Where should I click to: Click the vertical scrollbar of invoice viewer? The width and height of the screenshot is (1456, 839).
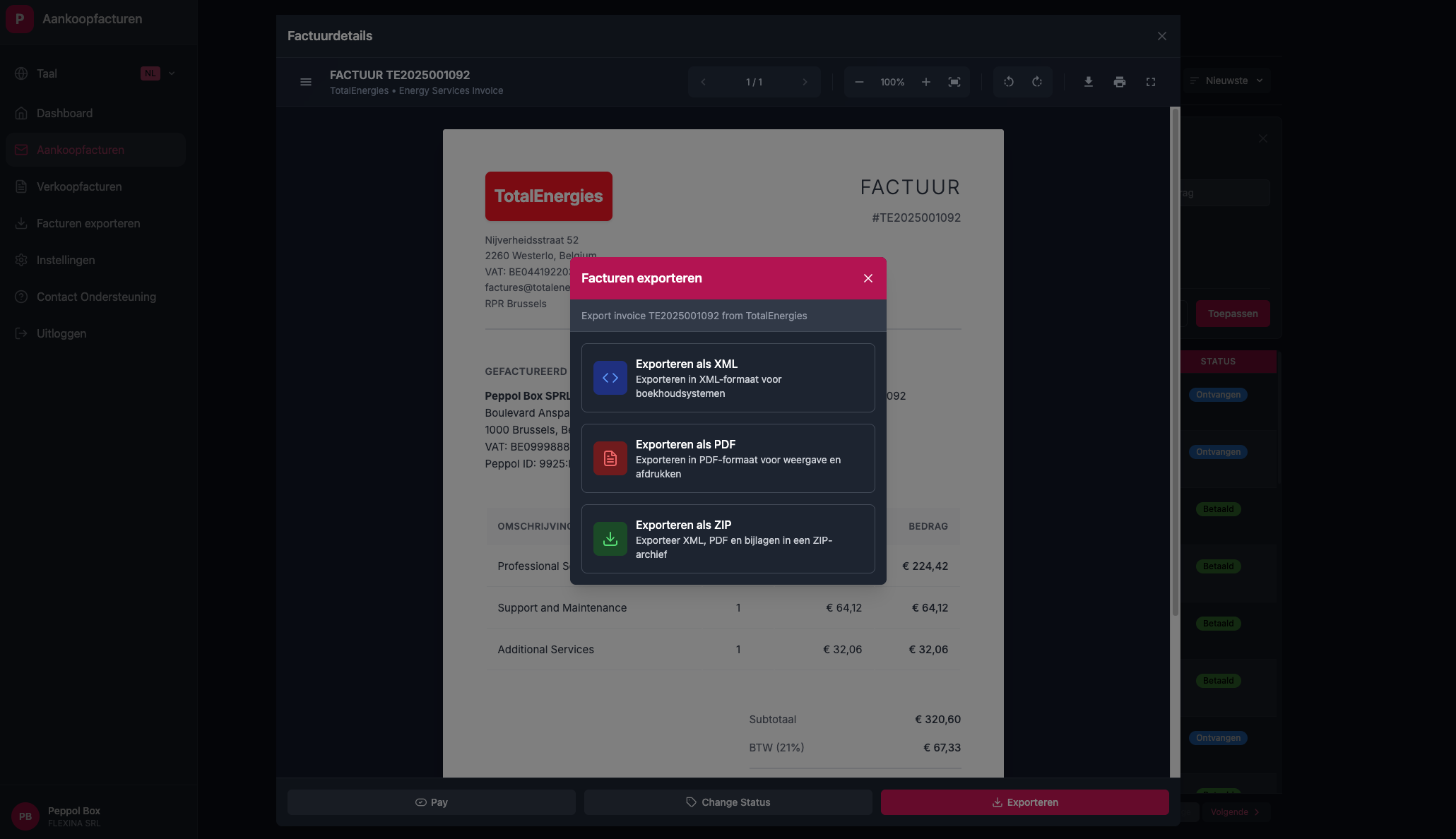[1176, 362]
